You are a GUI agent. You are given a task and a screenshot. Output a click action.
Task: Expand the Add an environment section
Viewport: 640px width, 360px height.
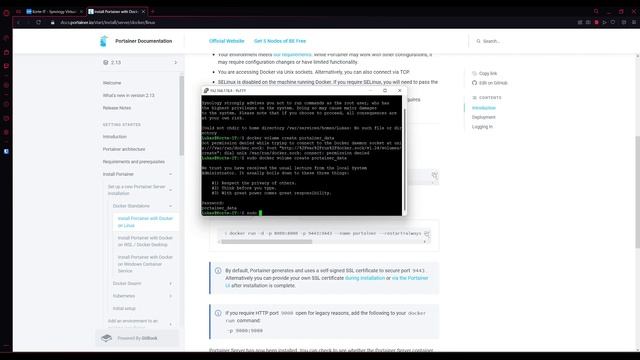coord(171,324)
